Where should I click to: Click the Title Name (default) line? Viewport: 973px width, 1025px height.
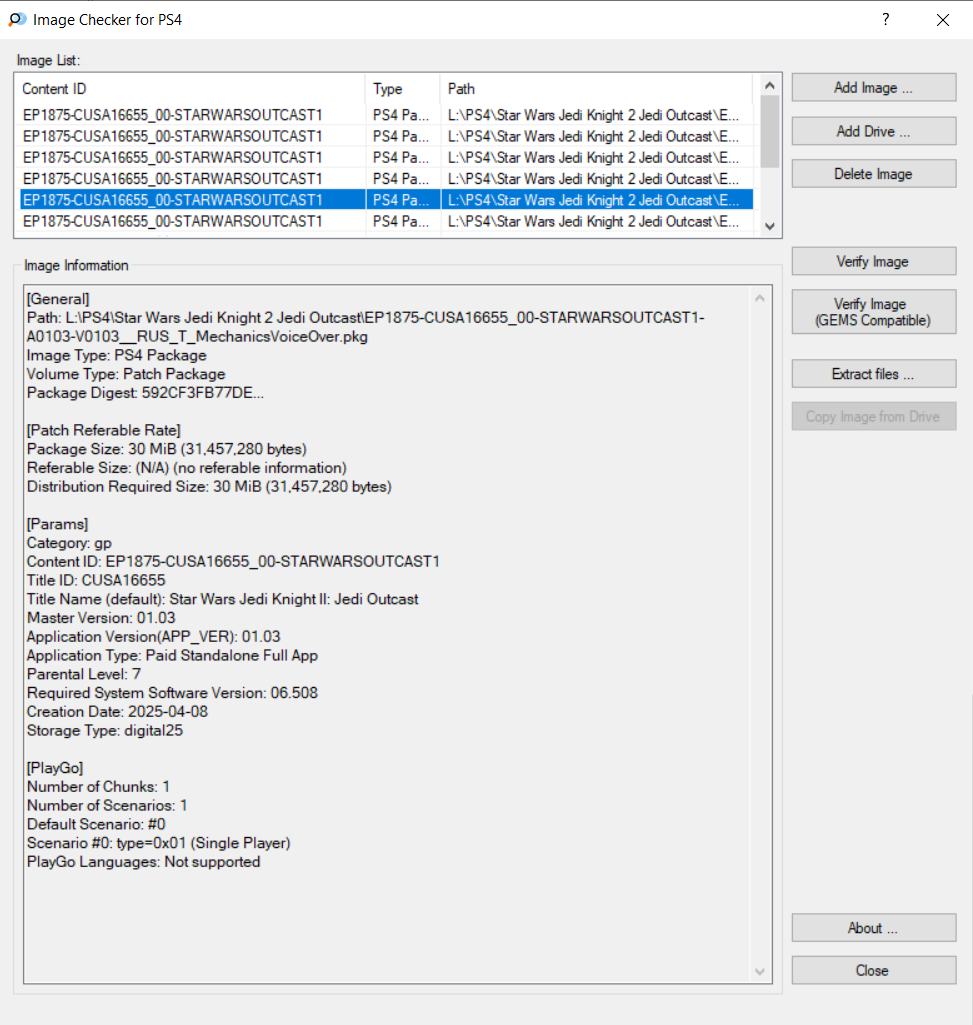222,599
